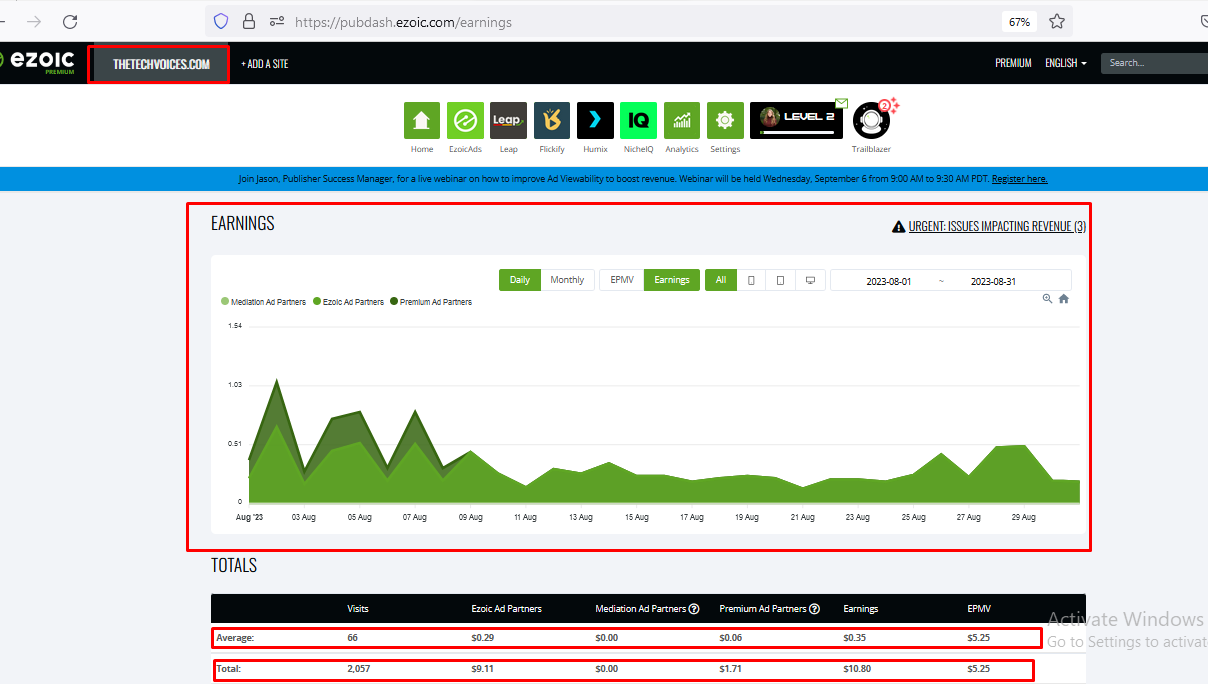Filter the chart by tablet device icon

point(780,280)
